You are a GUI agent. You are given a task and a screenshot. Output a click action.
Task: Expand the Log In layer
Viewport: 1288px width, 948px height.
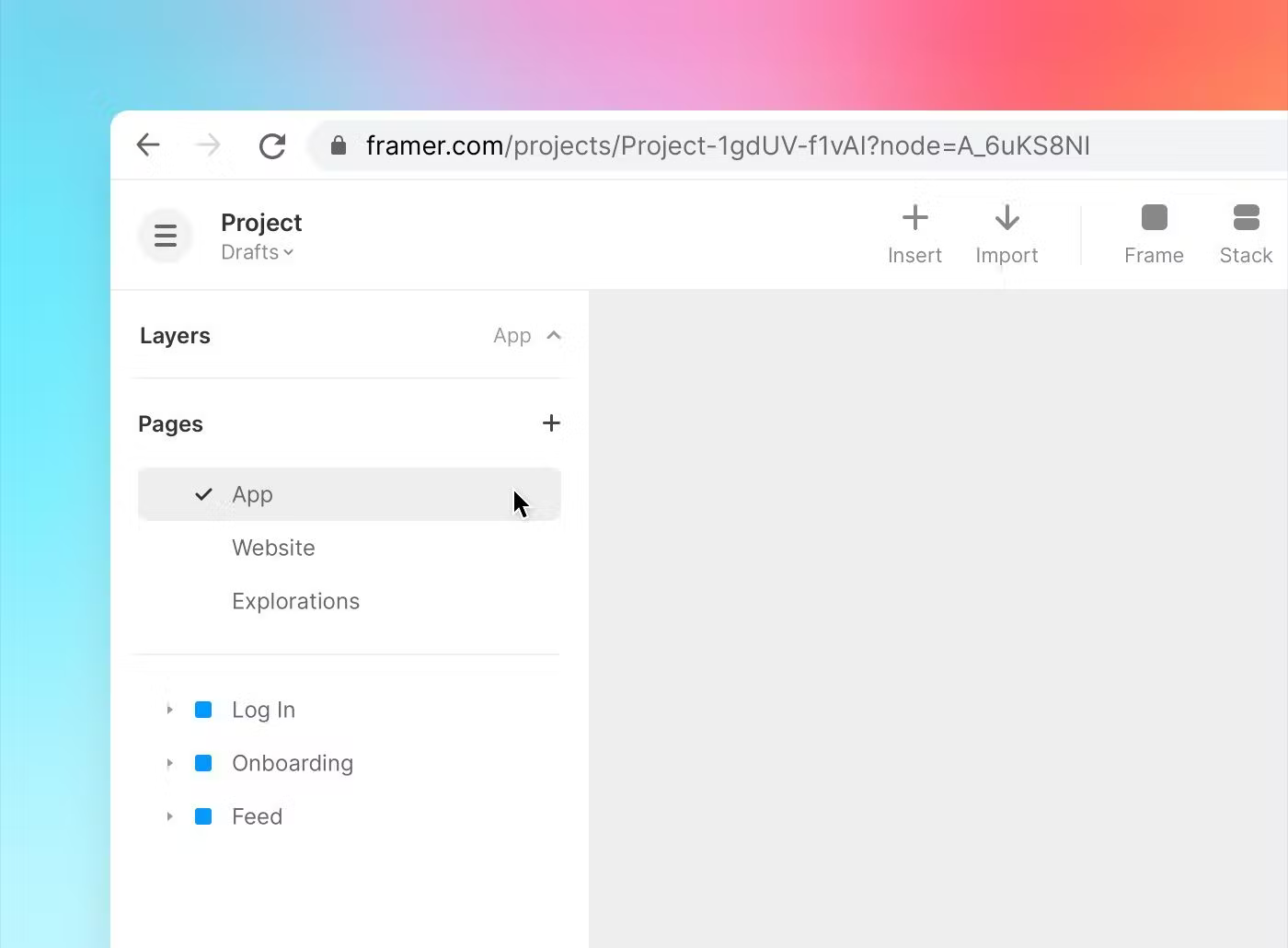169,710
